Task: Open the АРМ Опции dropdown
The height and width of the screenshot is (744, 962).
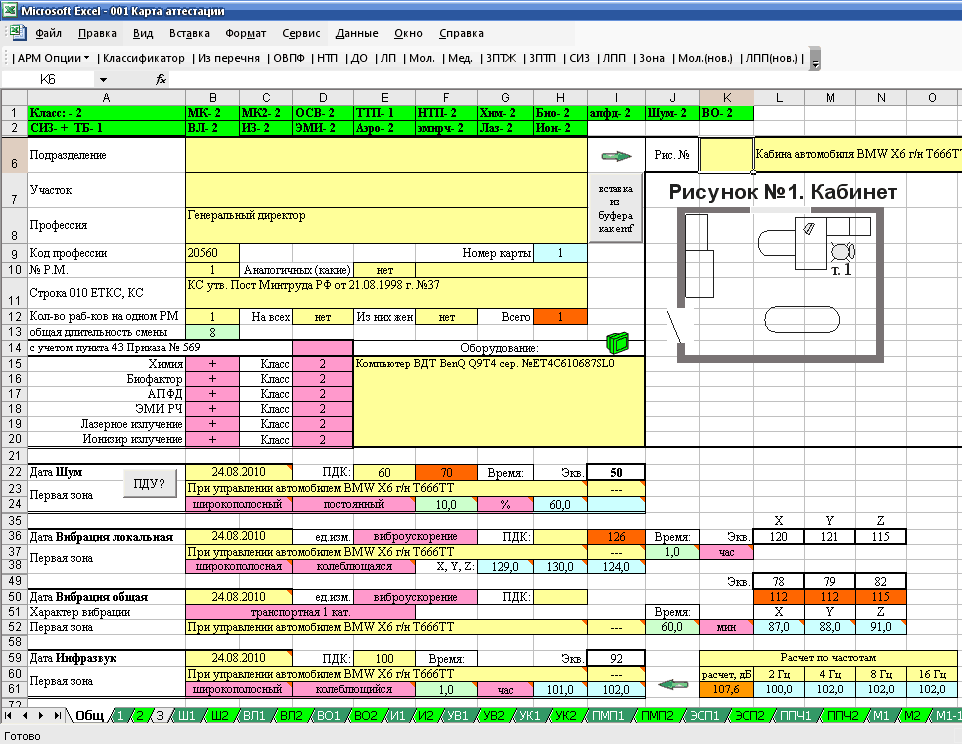Action: tap(54, 59)
